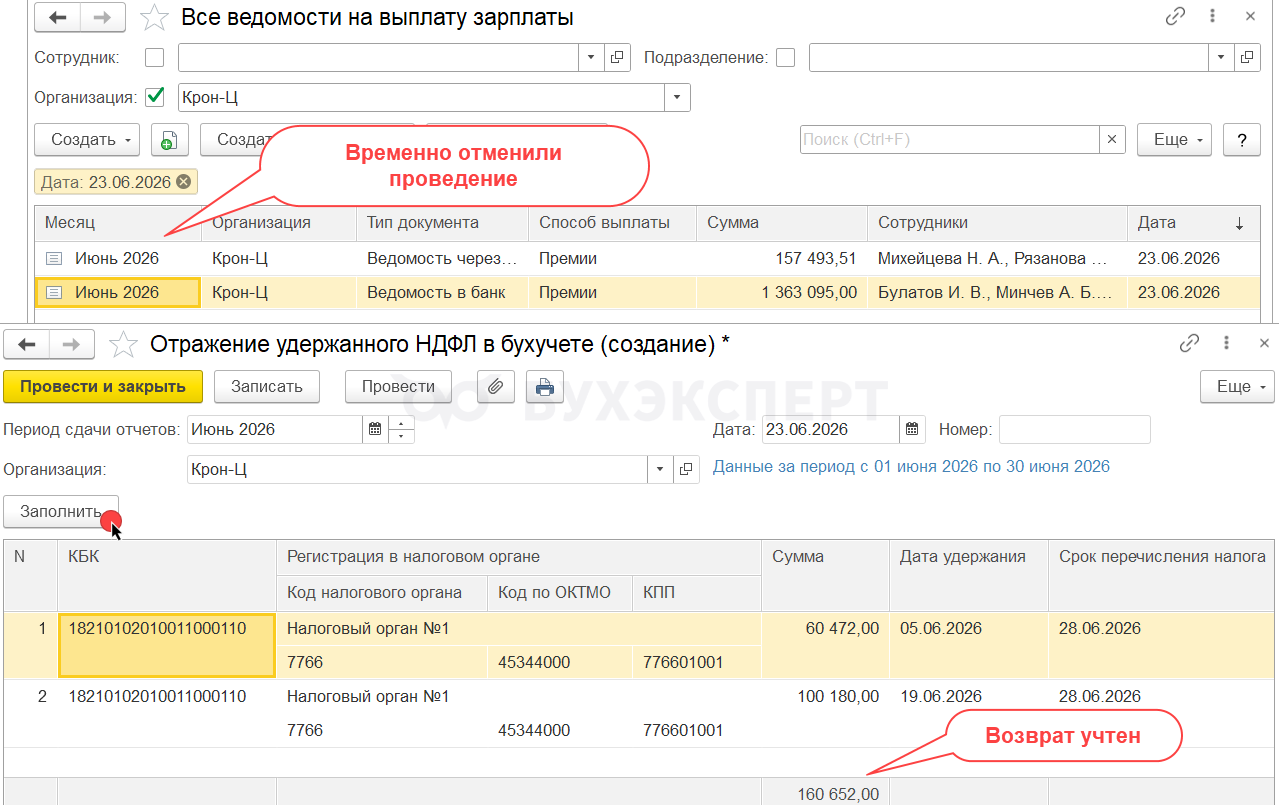The image size is (1279, 805).
Task: Click the paperclip attachments icon
Action: (x=495, y=386)
